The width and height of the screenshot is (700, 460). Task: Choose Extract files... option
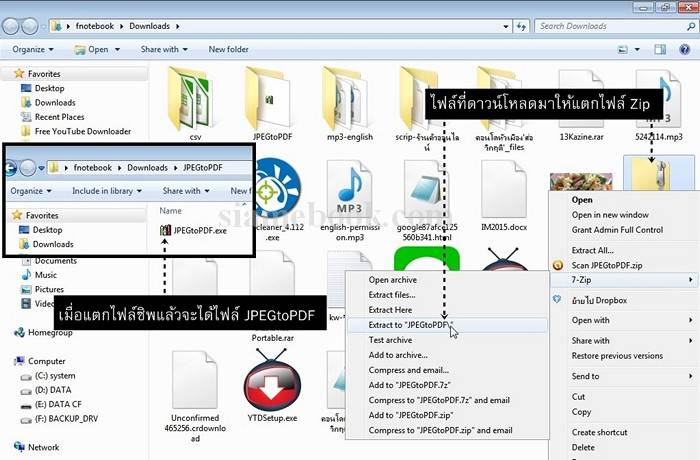click(x=447, y=295)
